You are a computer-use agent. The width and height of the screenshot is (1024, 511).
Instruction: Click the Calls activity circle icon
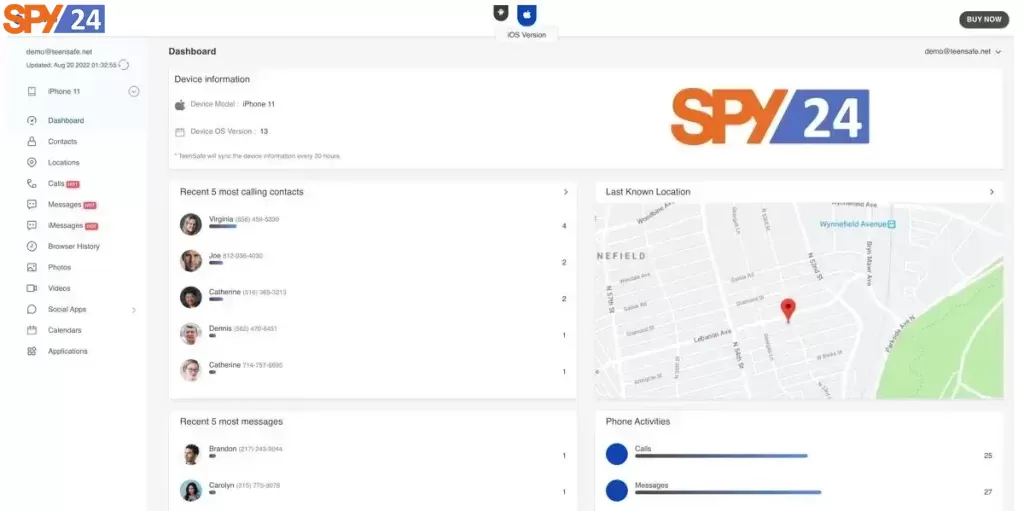click(x=616, y=454)
